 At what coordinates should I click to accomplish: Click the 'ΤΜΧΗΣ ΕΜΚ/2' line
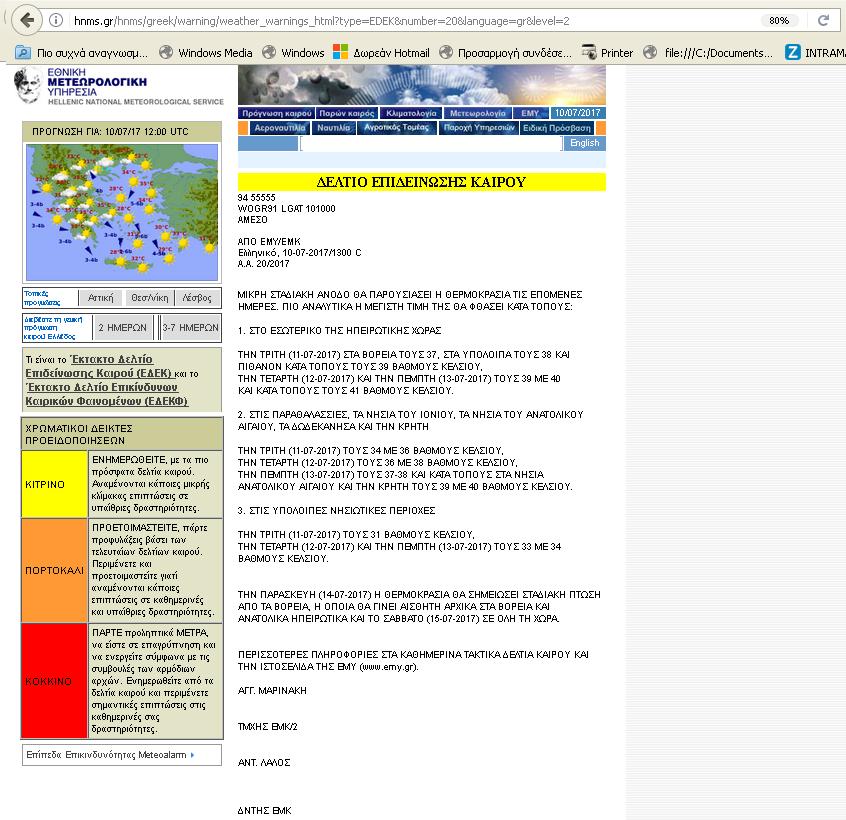268,727
